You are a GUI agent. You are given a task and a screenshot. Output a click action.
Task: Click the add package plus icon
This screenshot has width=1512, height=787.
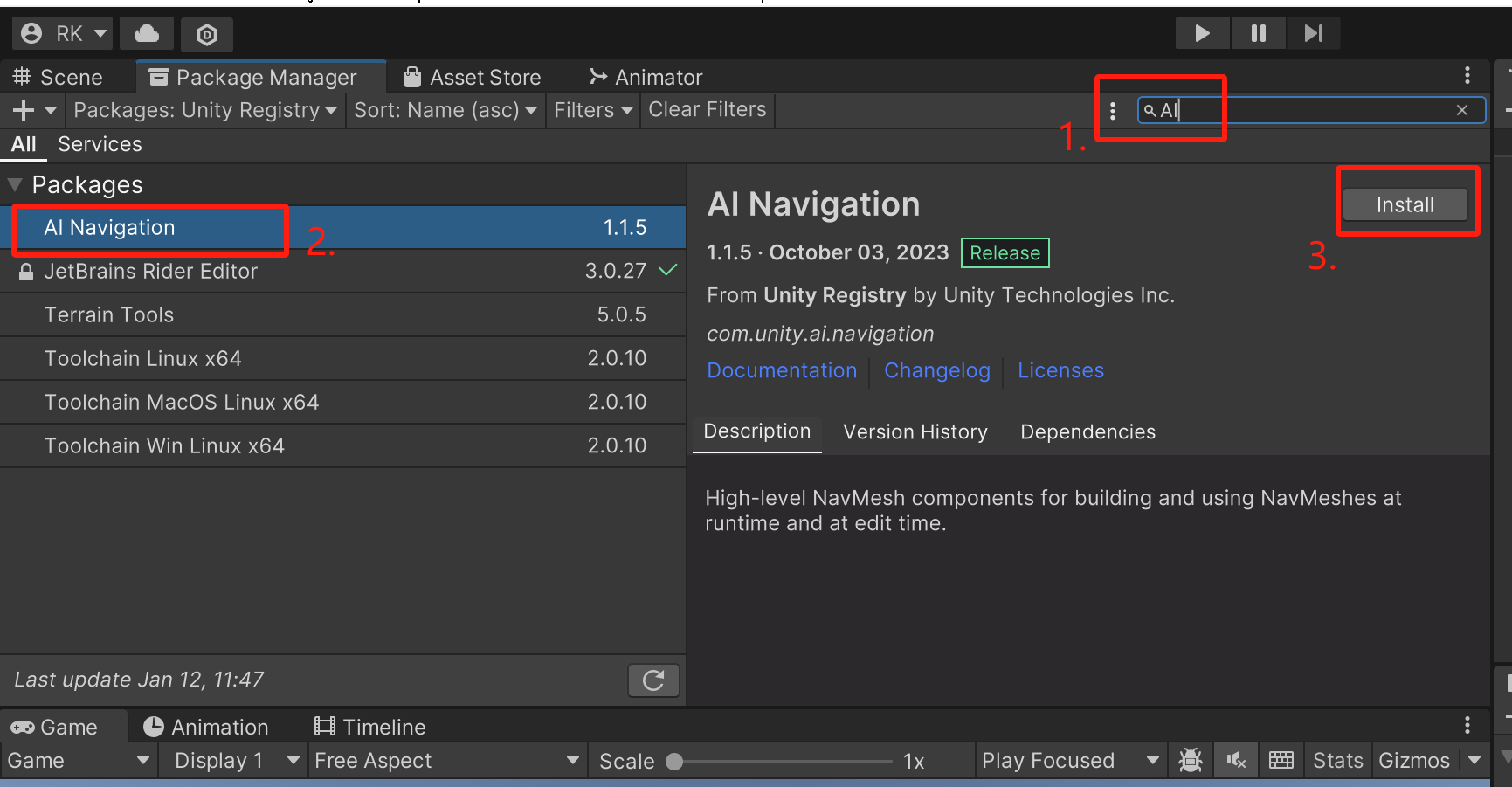[24, 110]
